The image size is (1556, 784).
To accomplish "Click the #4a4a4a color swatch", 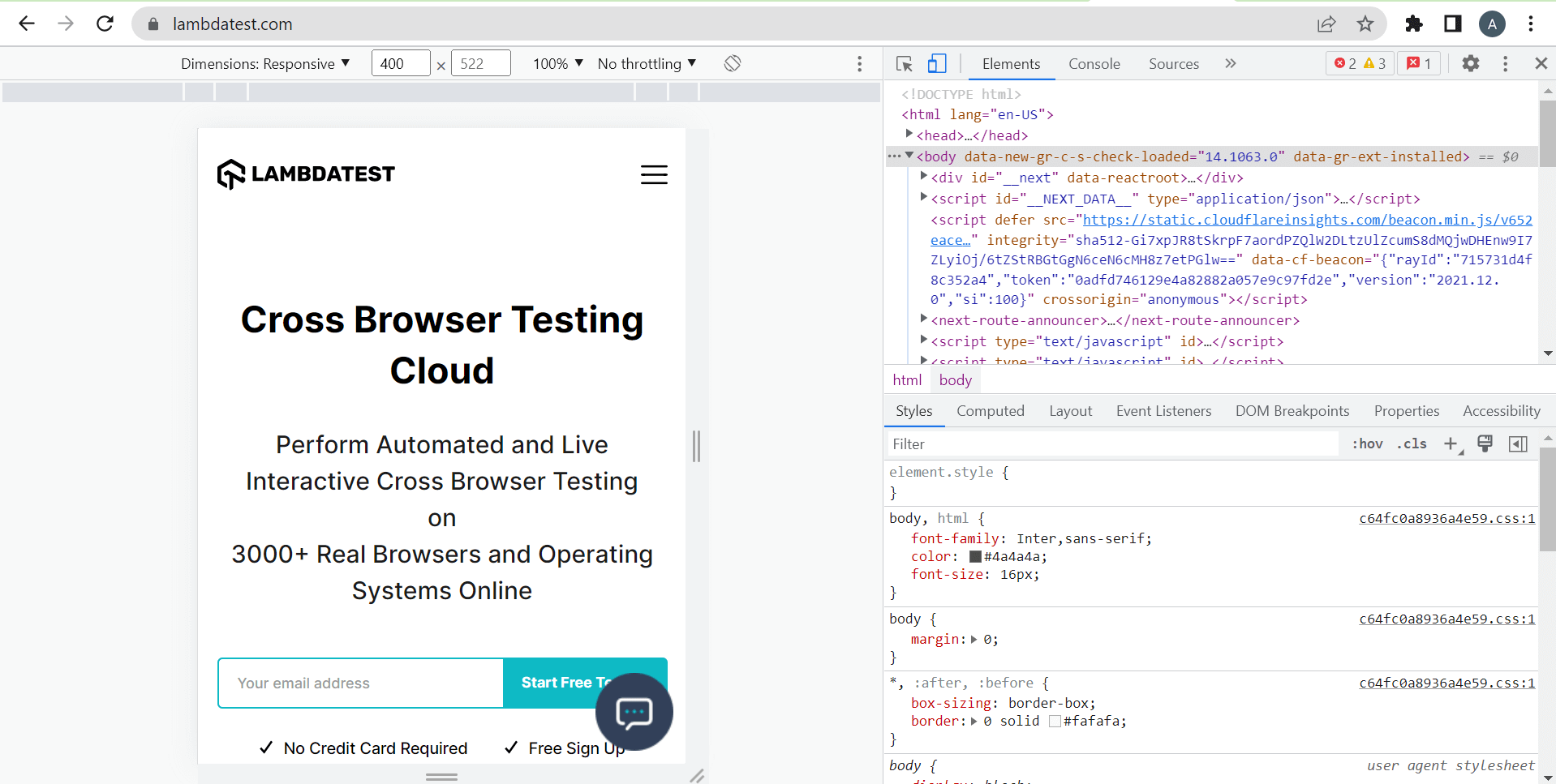I will click(975, 557).
